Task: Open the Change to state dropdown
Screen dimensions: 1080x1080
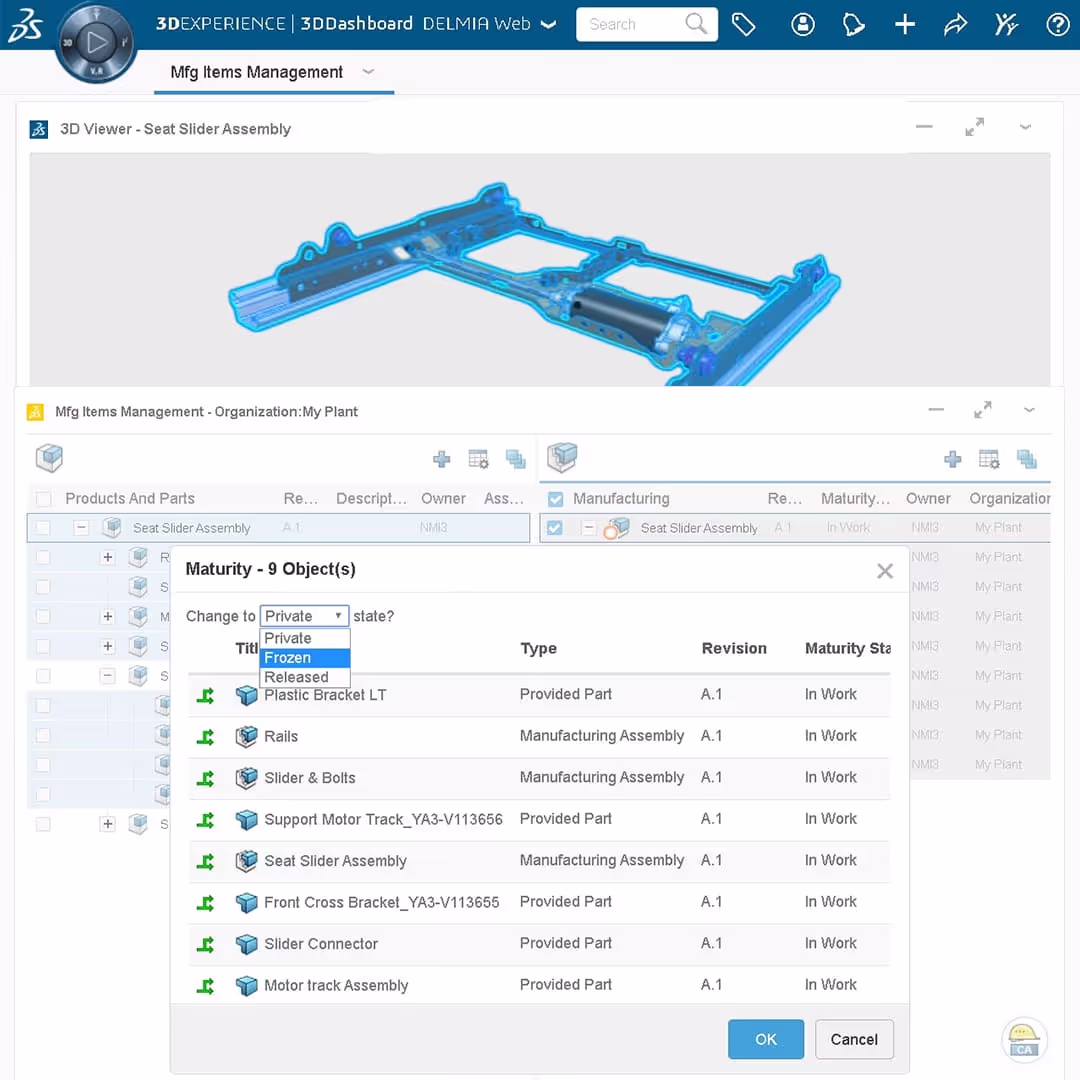Action: 304,615
